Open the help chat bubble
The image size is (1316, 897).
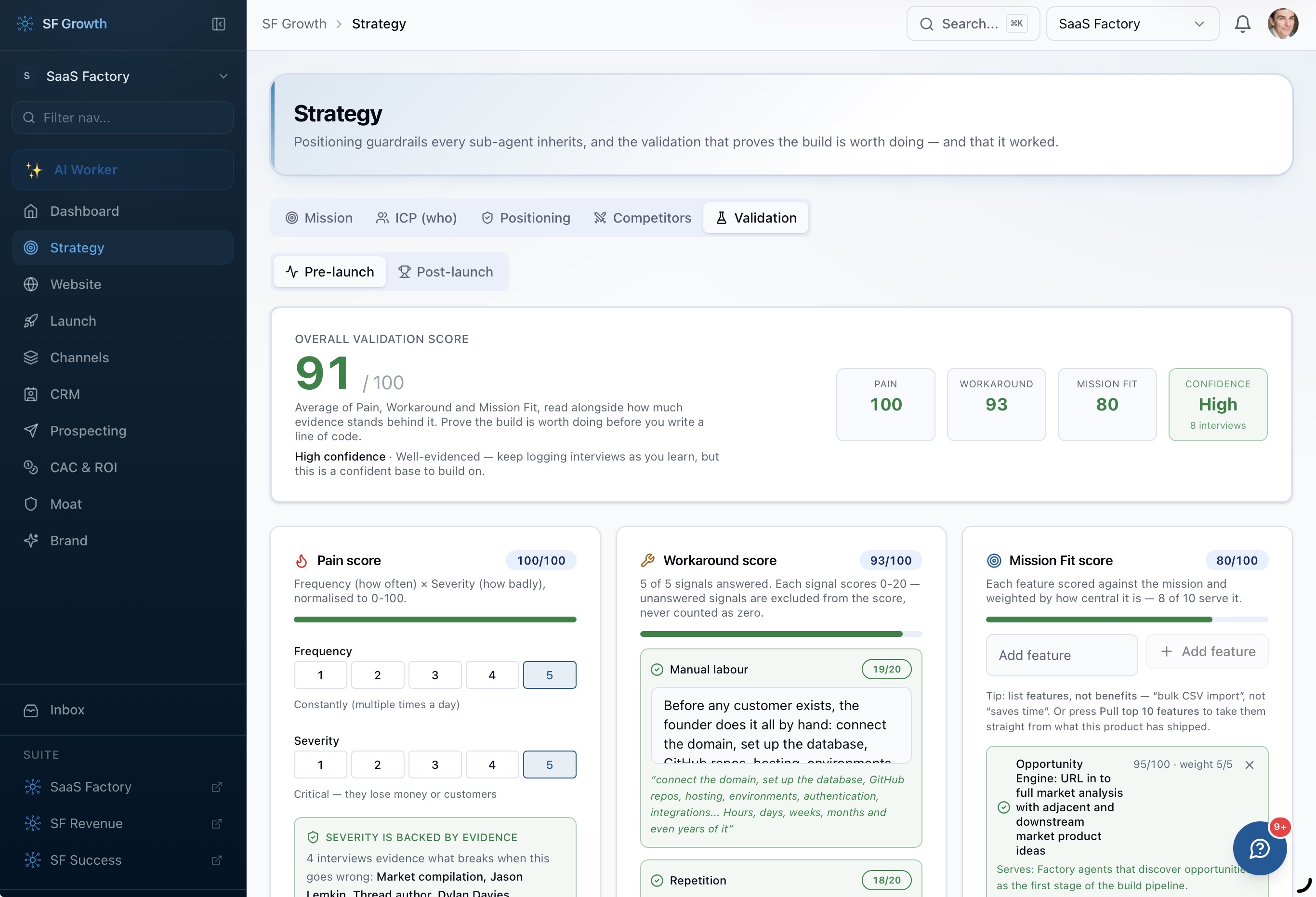(1259, 848)
